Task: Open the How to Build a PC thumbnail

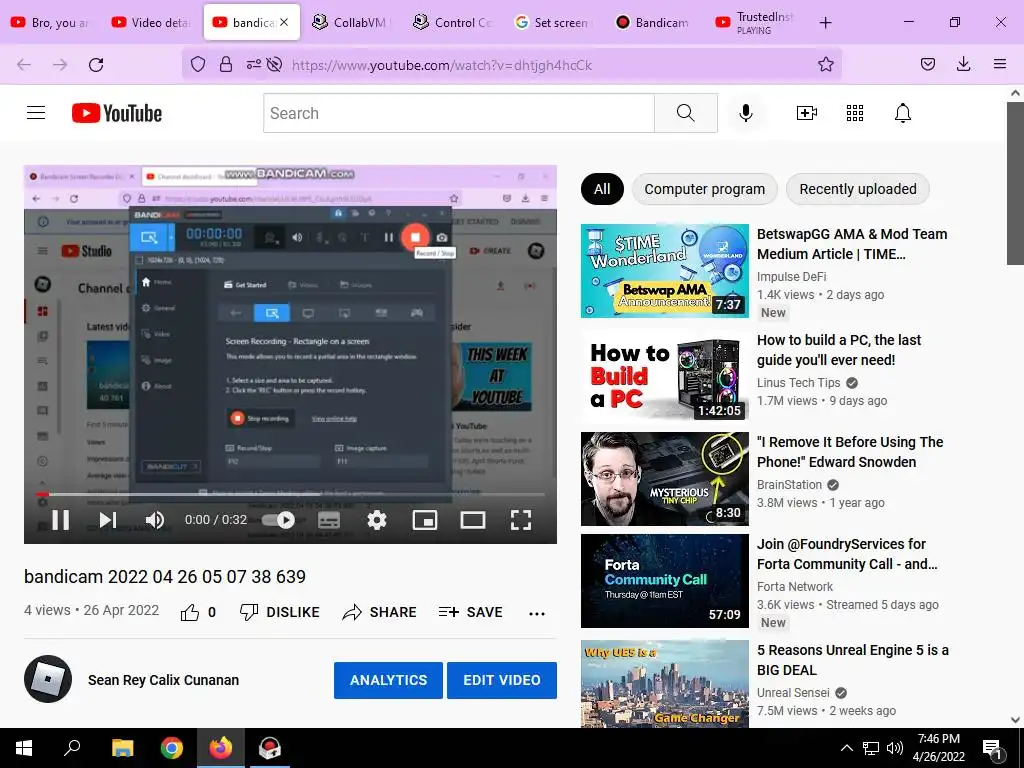Action: (665, 375)
